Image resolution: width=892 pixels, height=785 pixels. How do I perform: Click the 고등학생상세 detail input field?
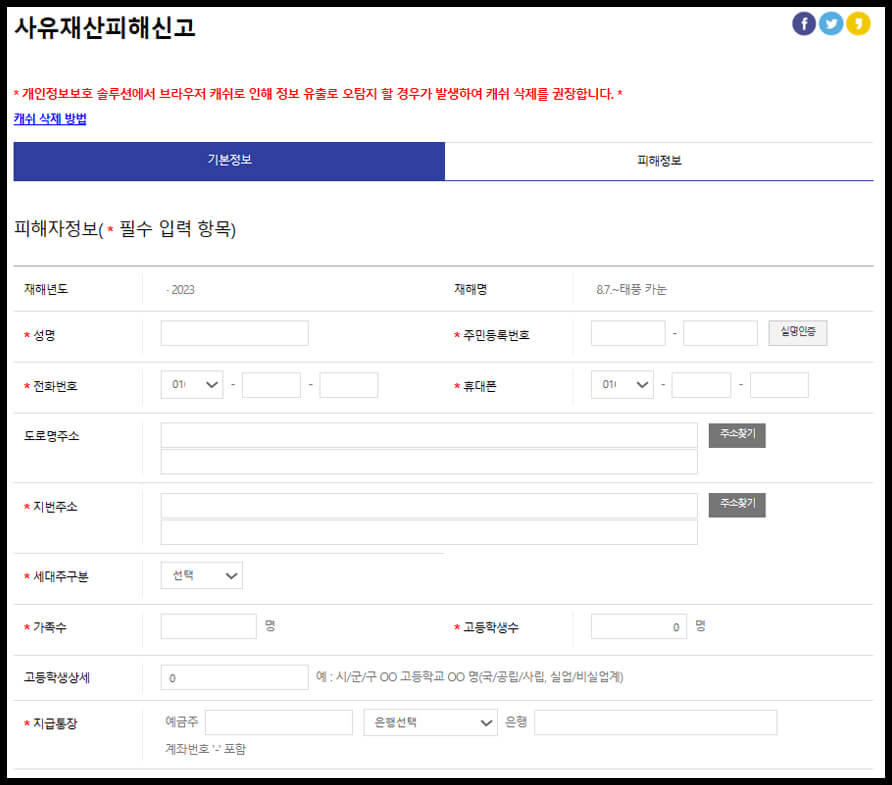[x=234, y=677]
